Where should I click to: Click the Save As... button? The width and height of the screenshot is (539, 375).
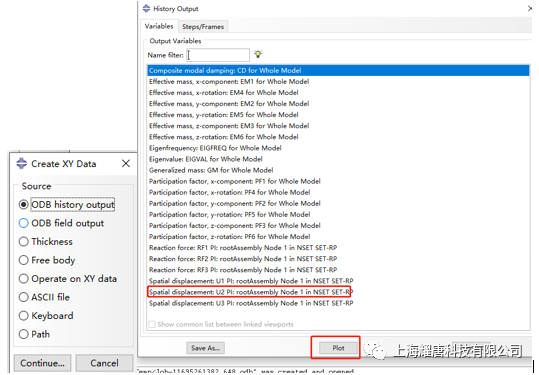206,348
